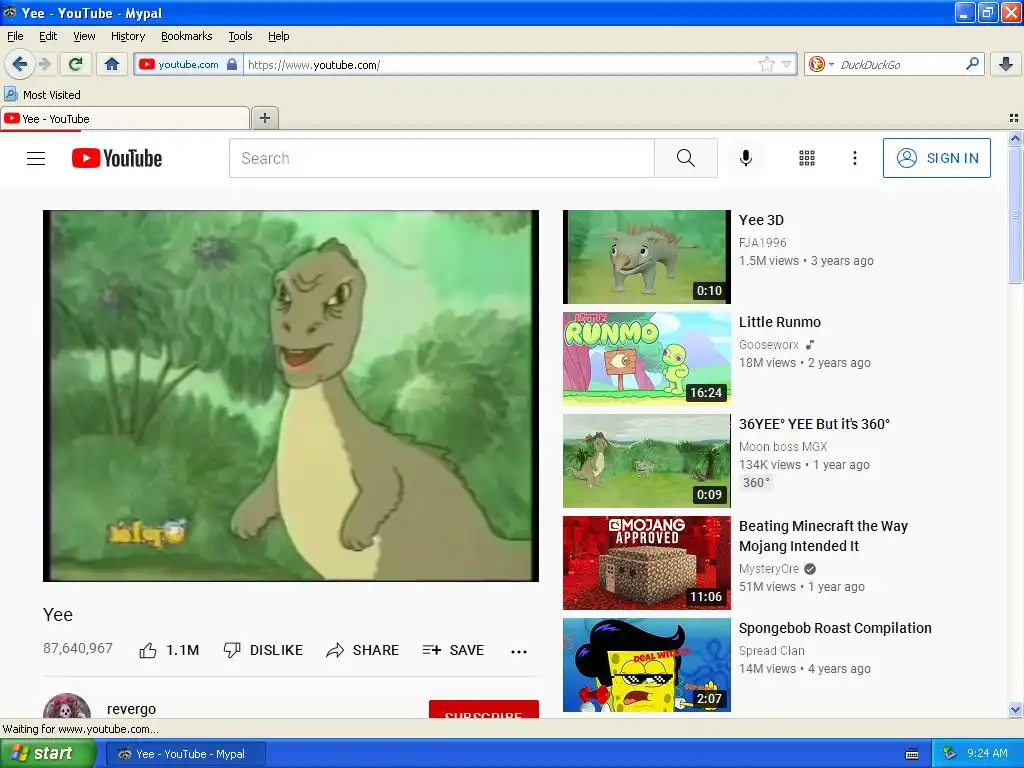This screenshot has height=768, width=1024.
Task: Click the Spongebob Roast Compilation title
Action: (x=835, y=628)
